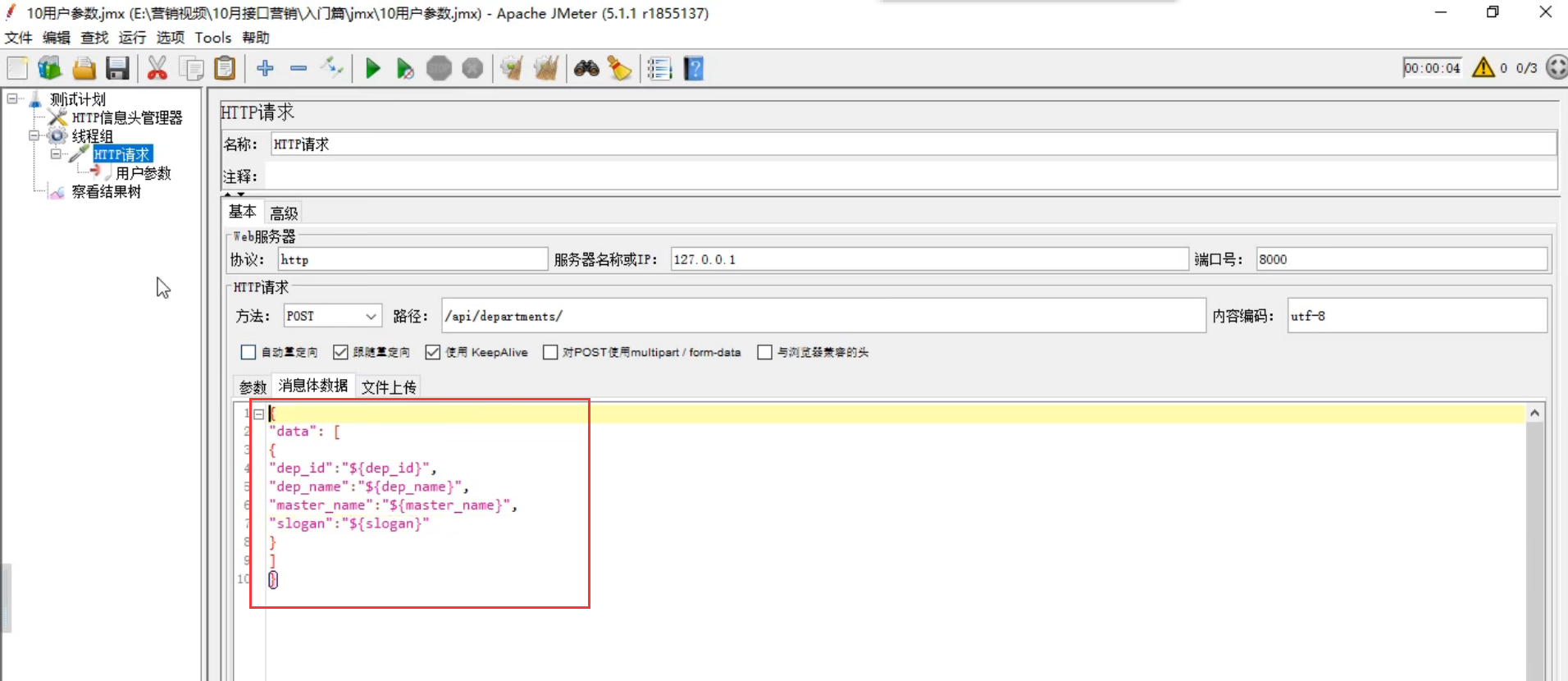Toggle the 自动重定向 checkbox
1568x681 pixels.
click(x=248, y=352)
